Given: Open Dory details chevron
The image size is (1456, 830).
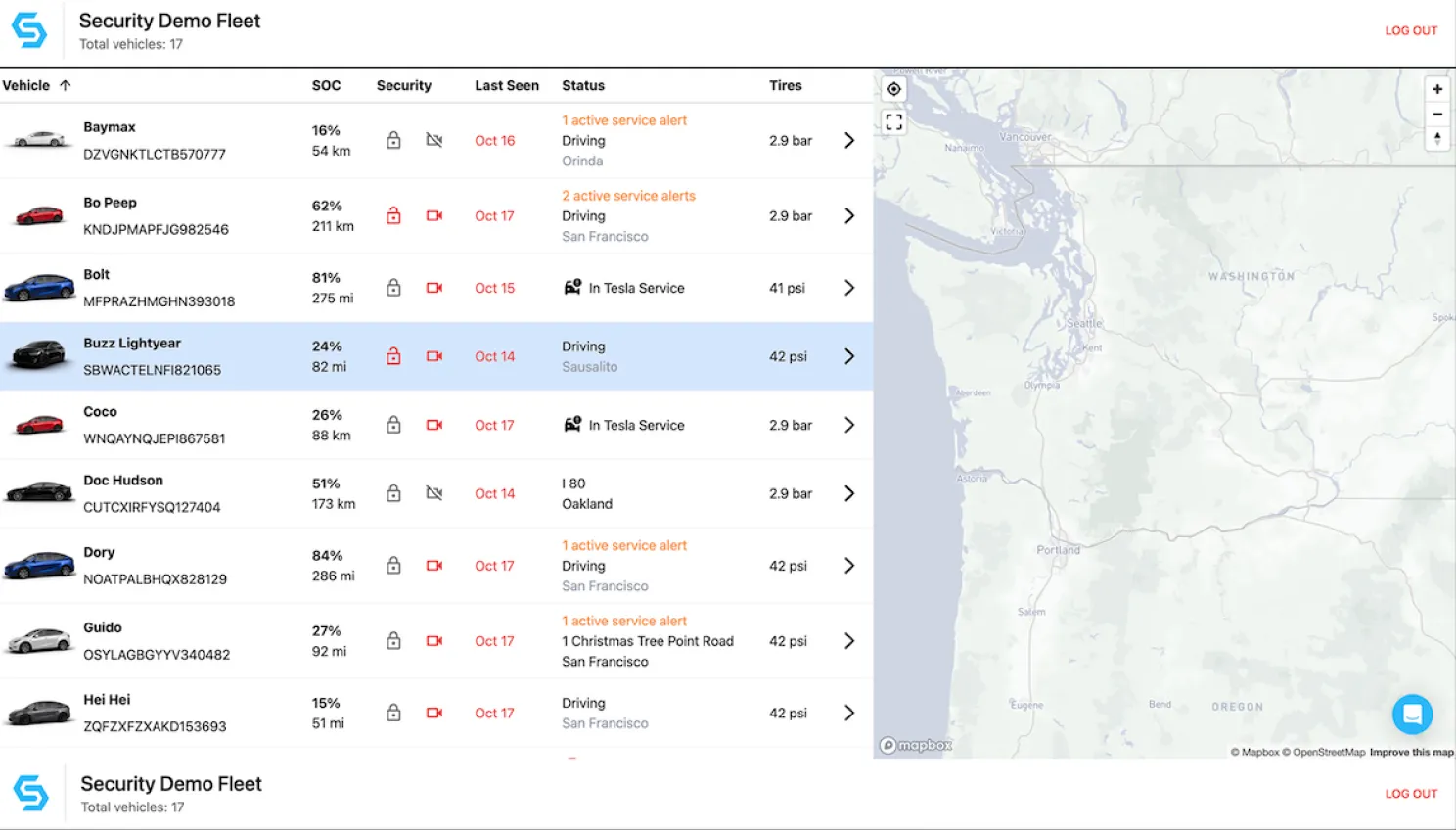Looking at the screenshot, I should 849,566.
